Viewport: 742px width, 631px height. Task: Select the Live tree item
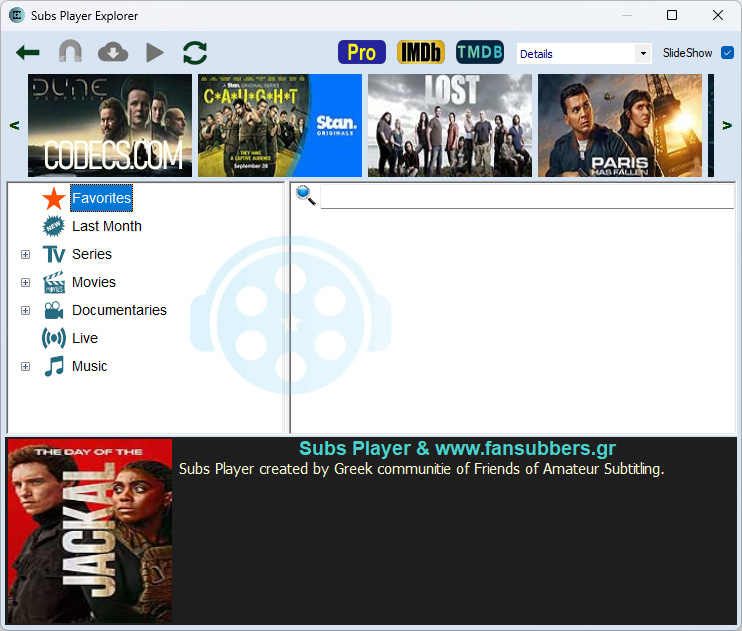coord(85,338)
